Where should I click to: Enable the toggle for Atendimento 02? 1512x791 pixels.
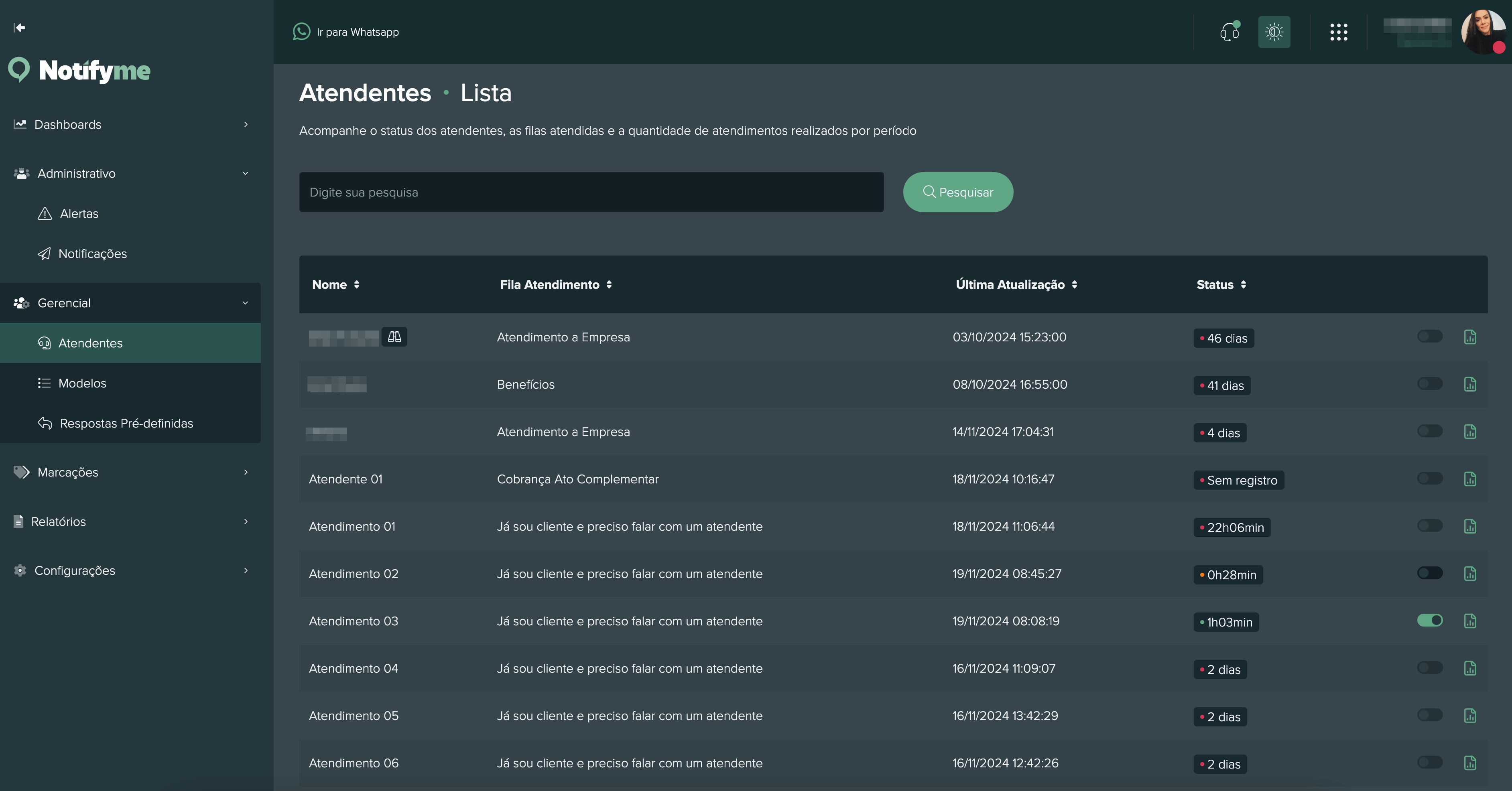[1430, 573]
